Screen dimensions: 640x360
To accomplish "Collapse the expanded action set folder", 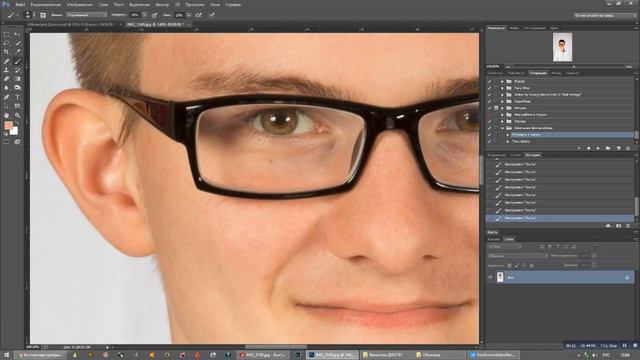I will tap(502, 128).
